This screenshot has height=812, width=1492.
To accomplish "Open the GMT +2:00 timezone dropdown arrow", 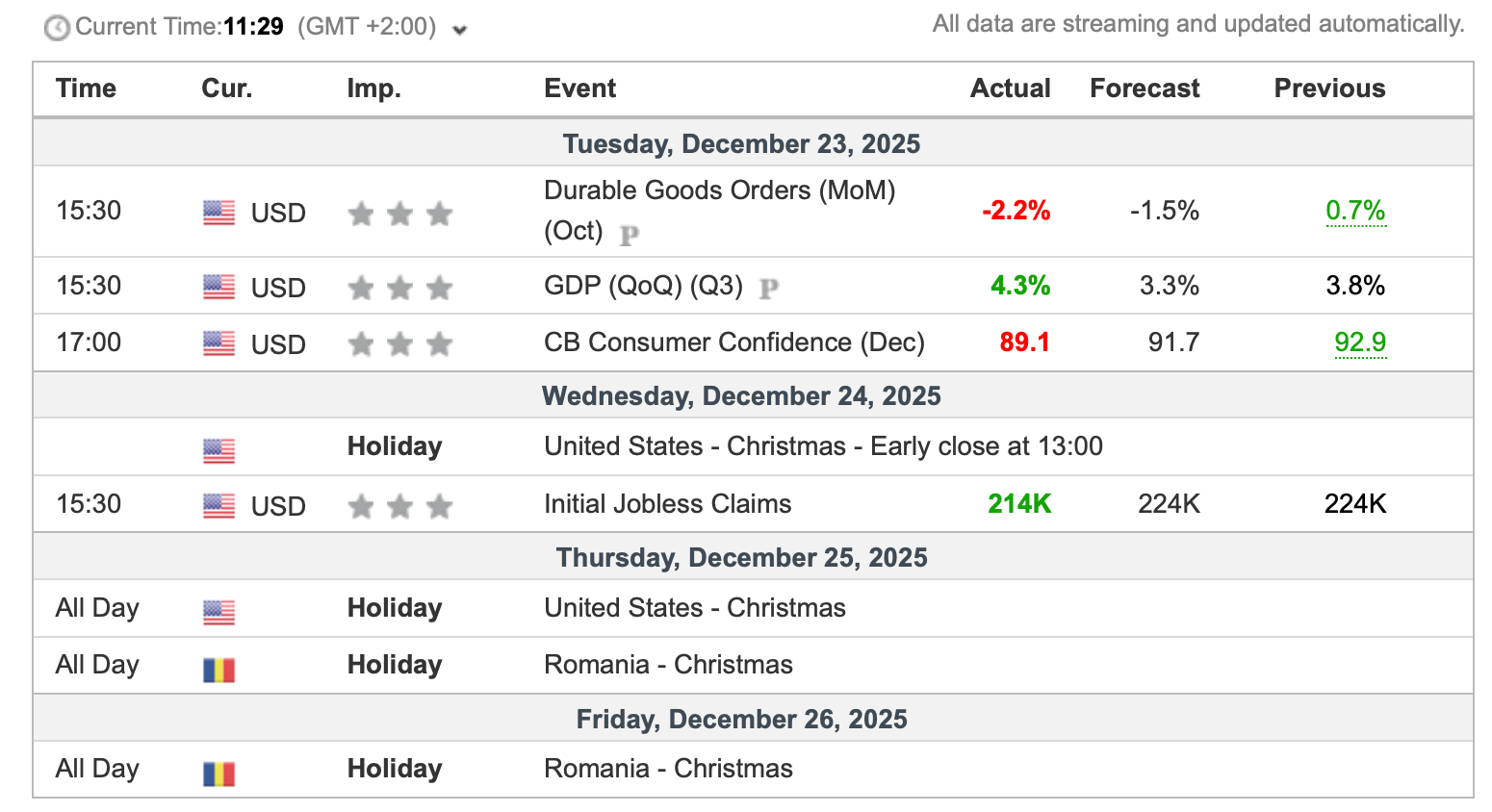I will [x=460, y=30].
